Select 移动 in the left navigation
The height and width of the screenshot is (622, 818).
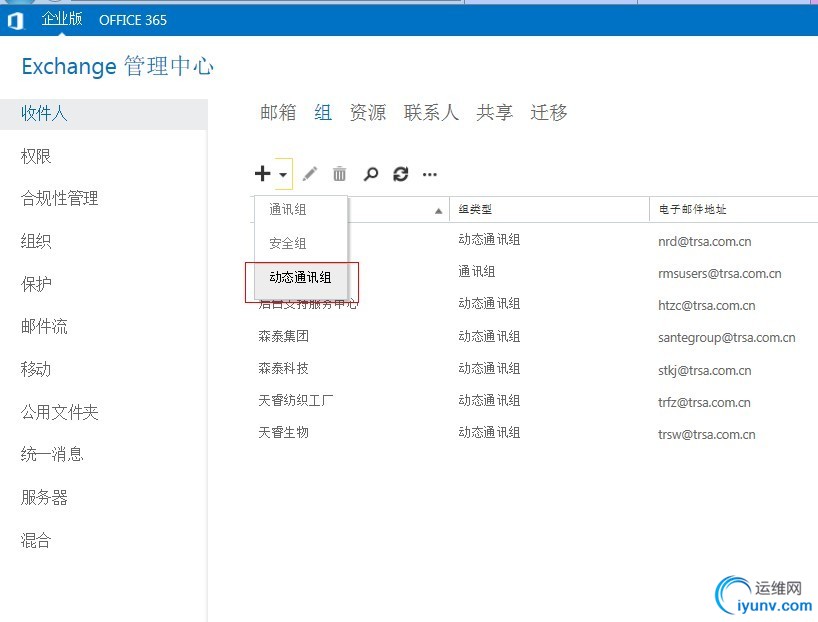pyautogui.click(x=35, y=369)
